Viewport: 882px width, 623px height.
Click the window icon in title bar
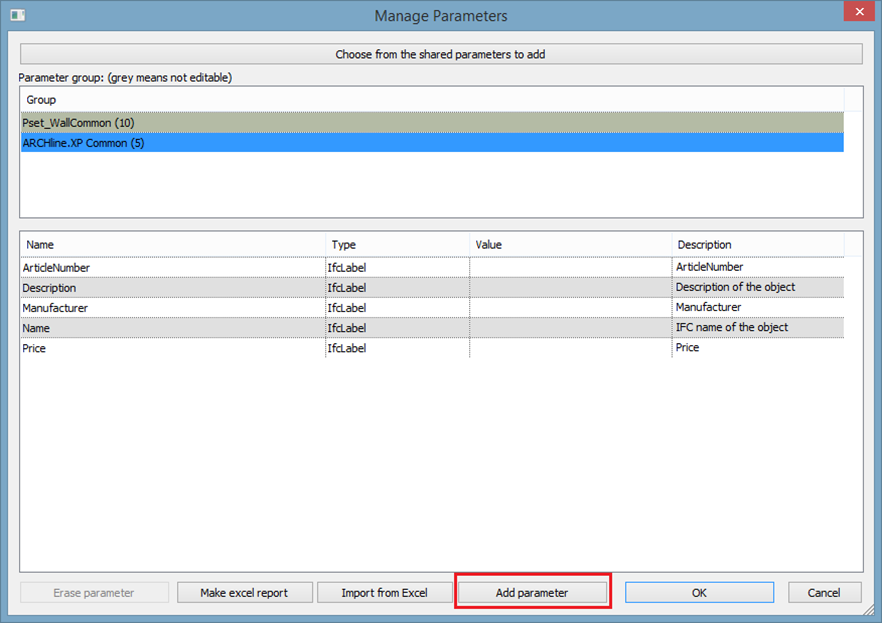click(x=17, y=16)
